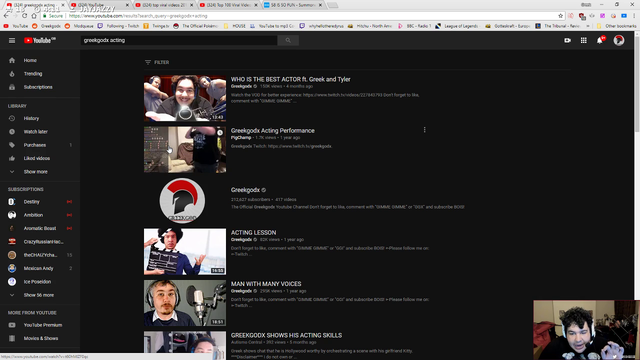Viewport: 640px width, 360px height.
Task: Open Movies & Shows in sidebar
Action: pyautogui.click(x=40, y=338)
